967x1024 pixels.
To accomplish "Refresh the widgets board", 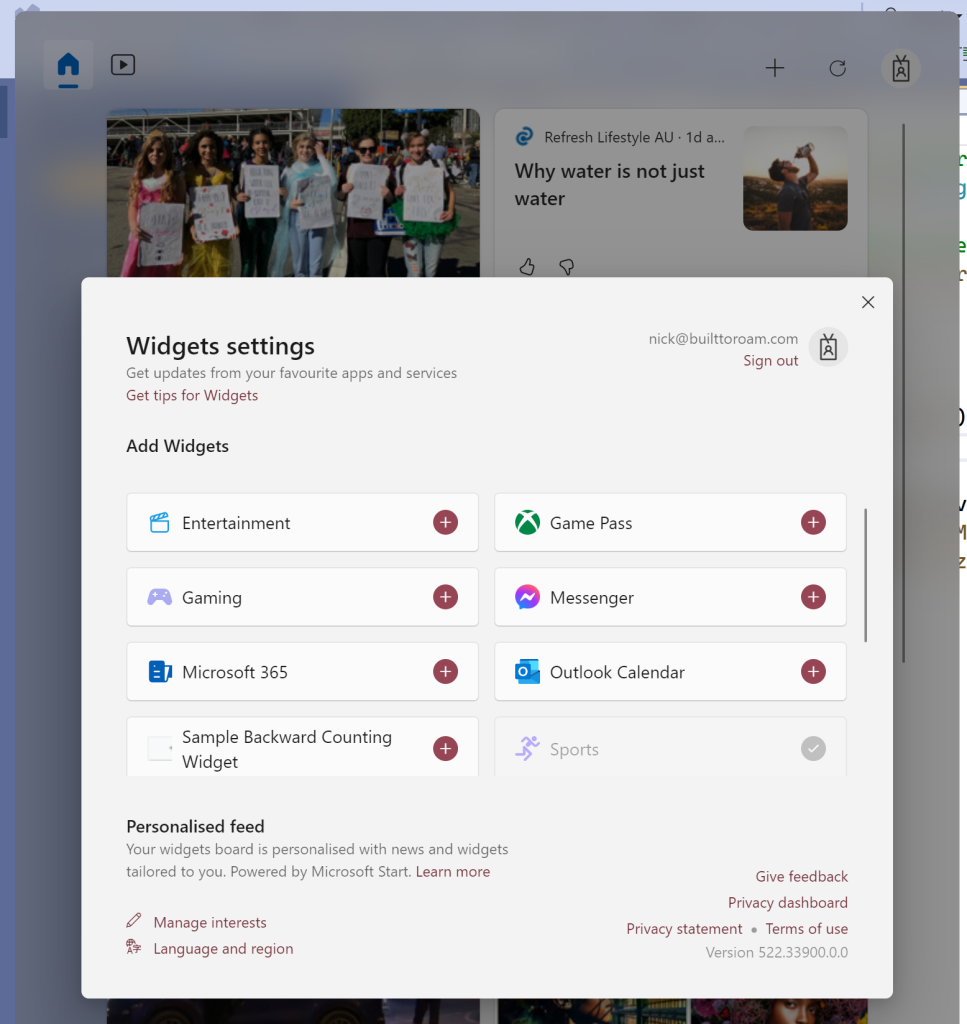I will point(837,68).
